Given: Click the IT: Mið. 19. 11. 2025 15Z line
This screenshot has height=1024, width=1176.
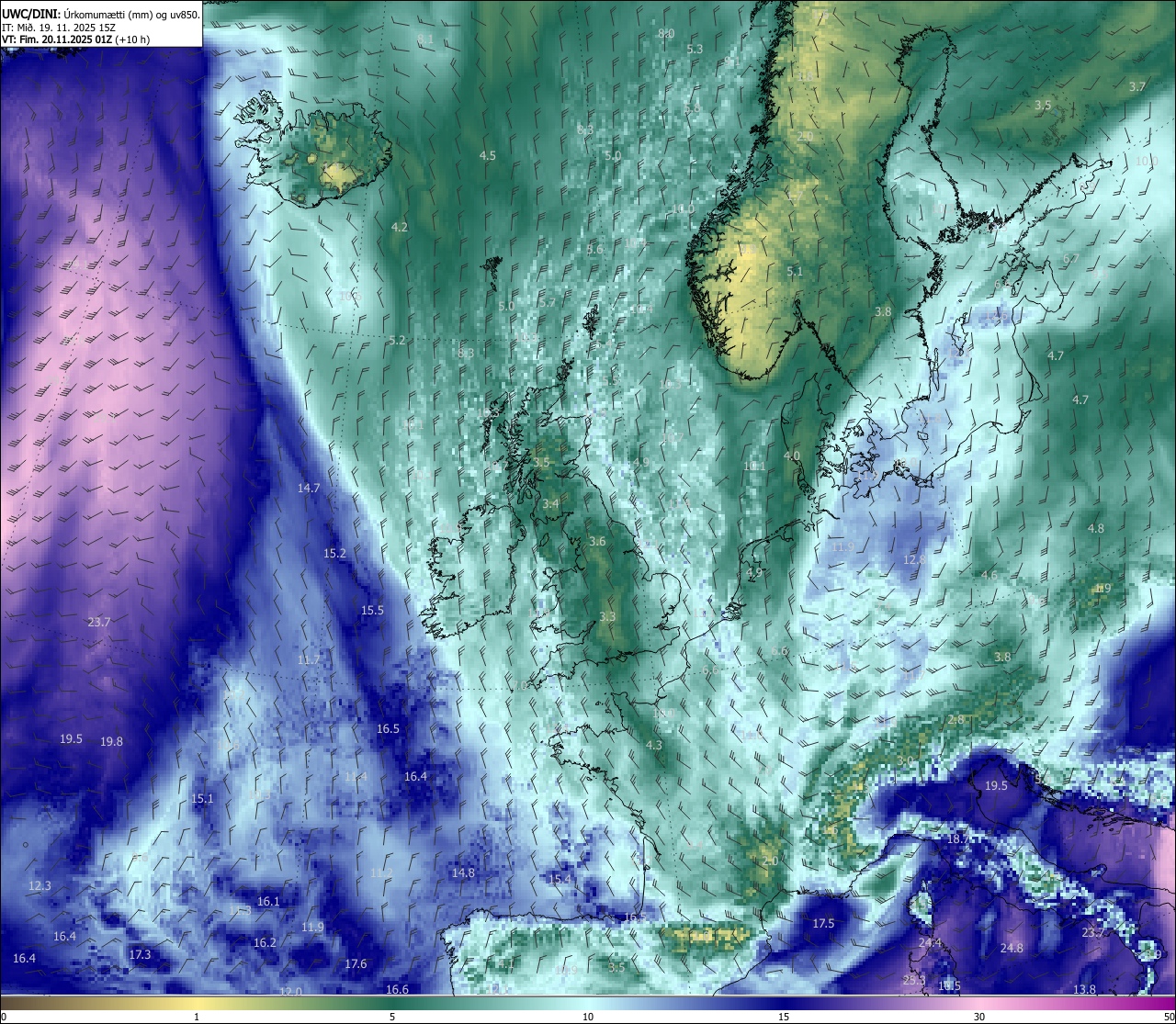Looking at the screenshot, I should 59,28.
